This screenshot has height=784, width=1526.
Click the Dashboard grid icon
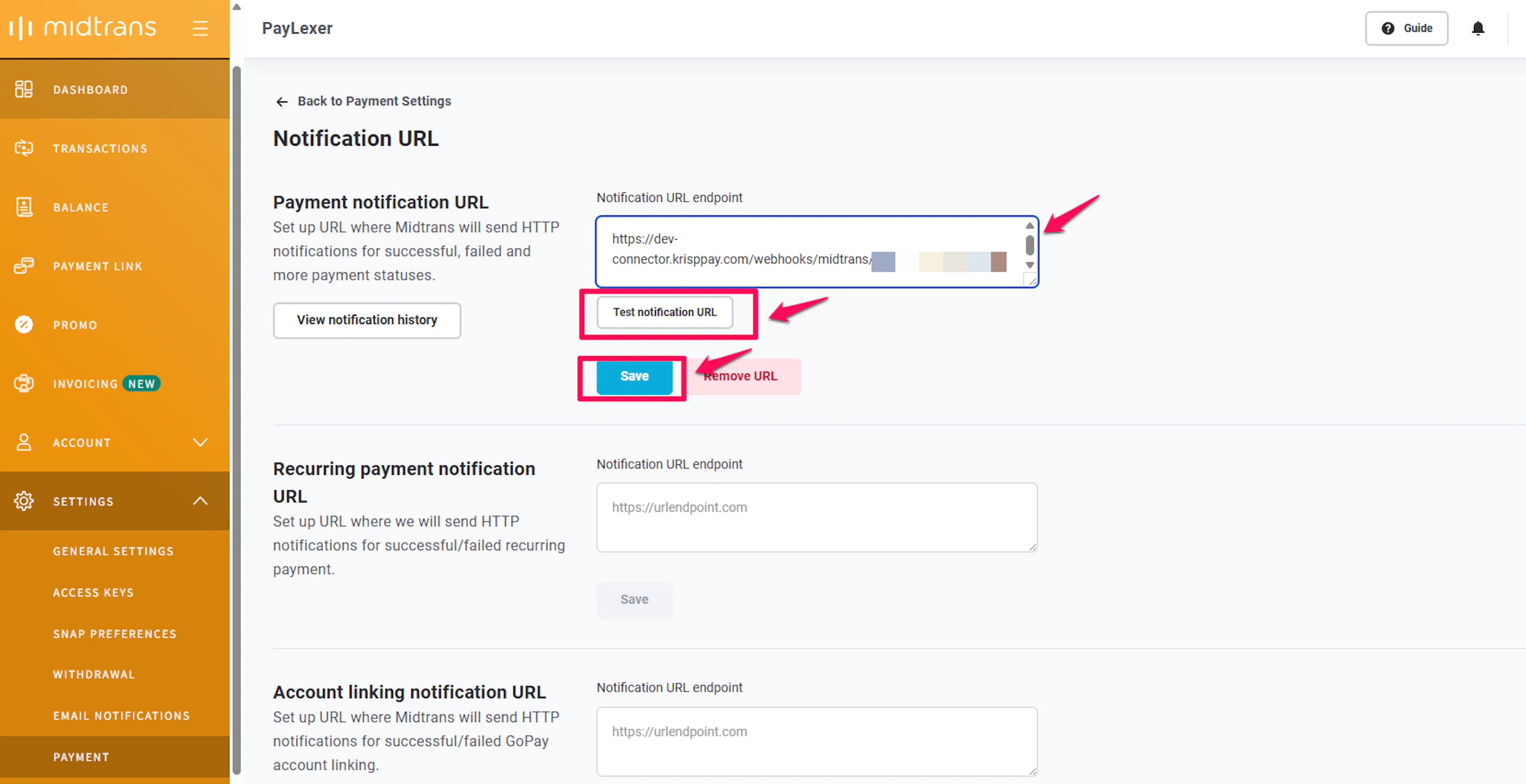[x=24, y=89]
